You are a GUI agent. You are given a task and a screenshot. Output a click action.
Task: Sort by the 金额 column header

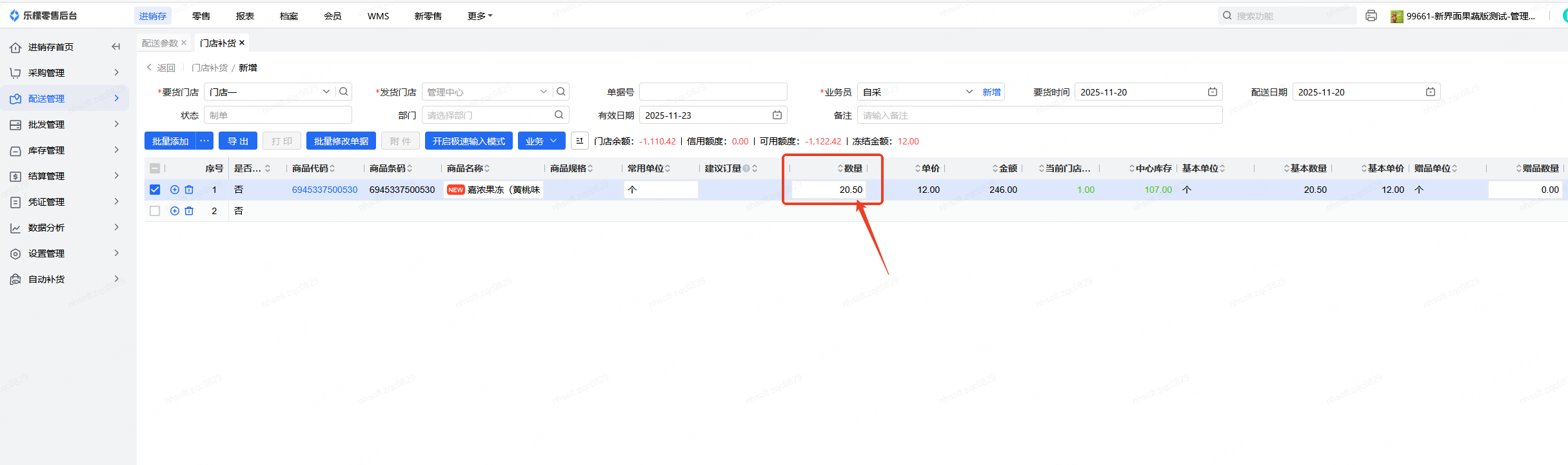tap(1005, 168)
